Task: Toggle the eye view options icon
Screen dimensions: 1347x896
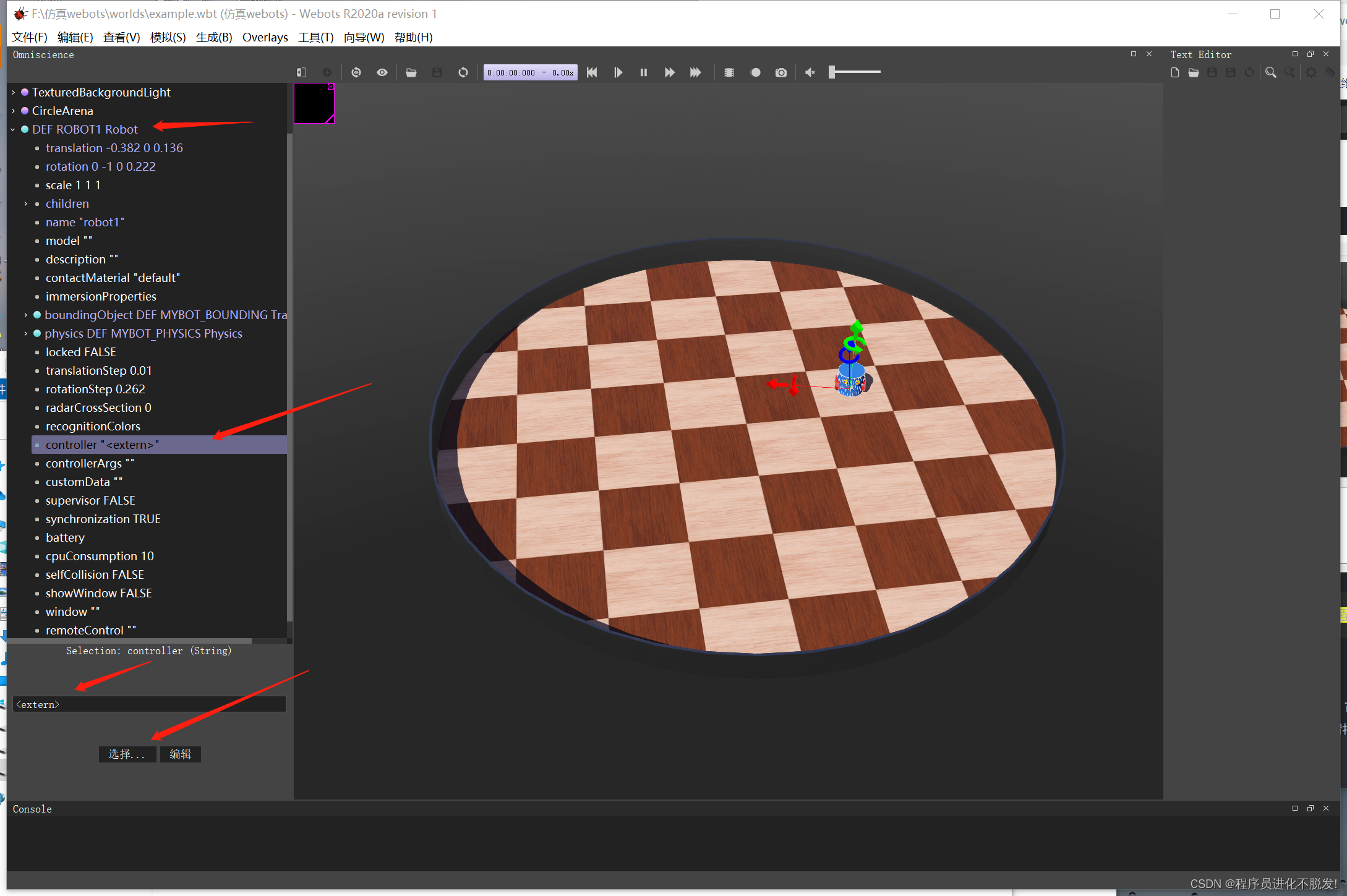Action: [382, 72]
